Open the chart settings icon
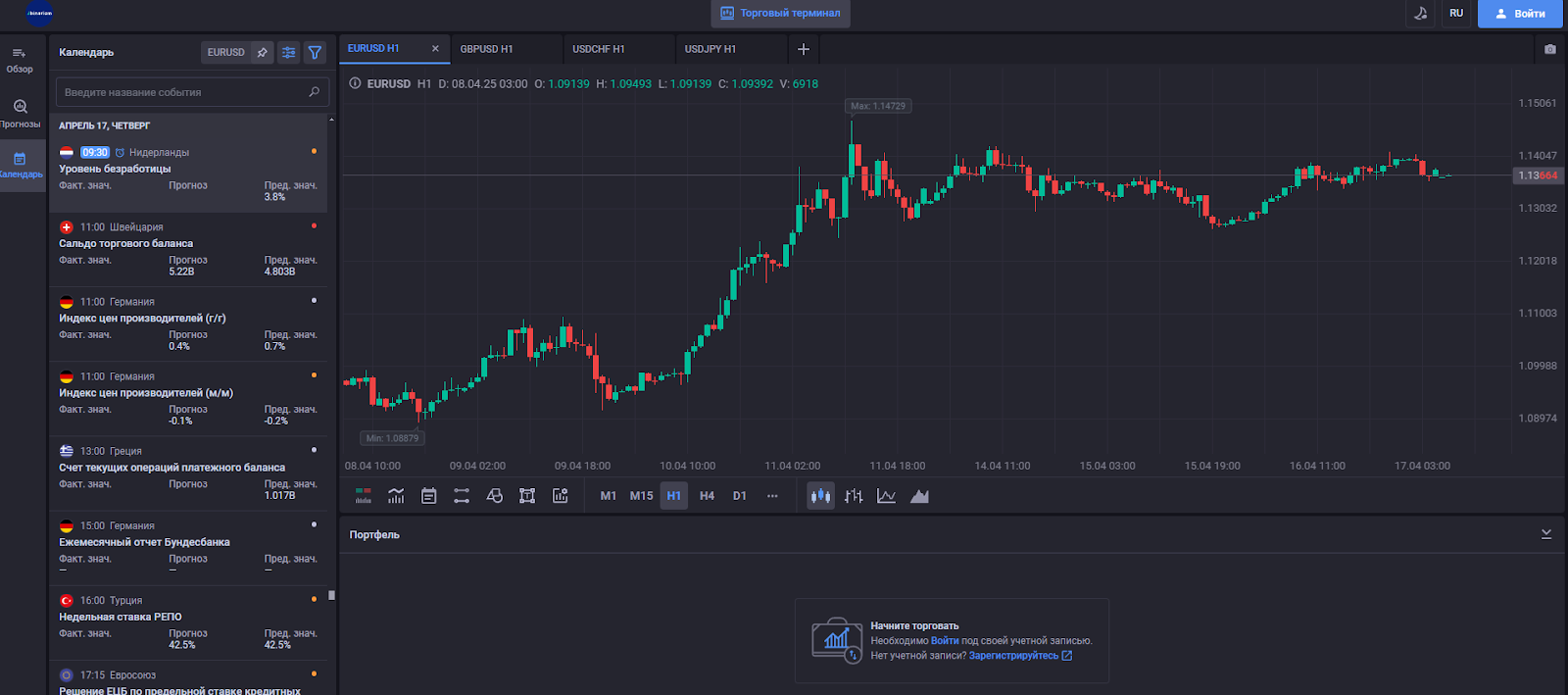The height and width of the screenshot is (695, 1568). pyautogui.click(x=561, y=496)
